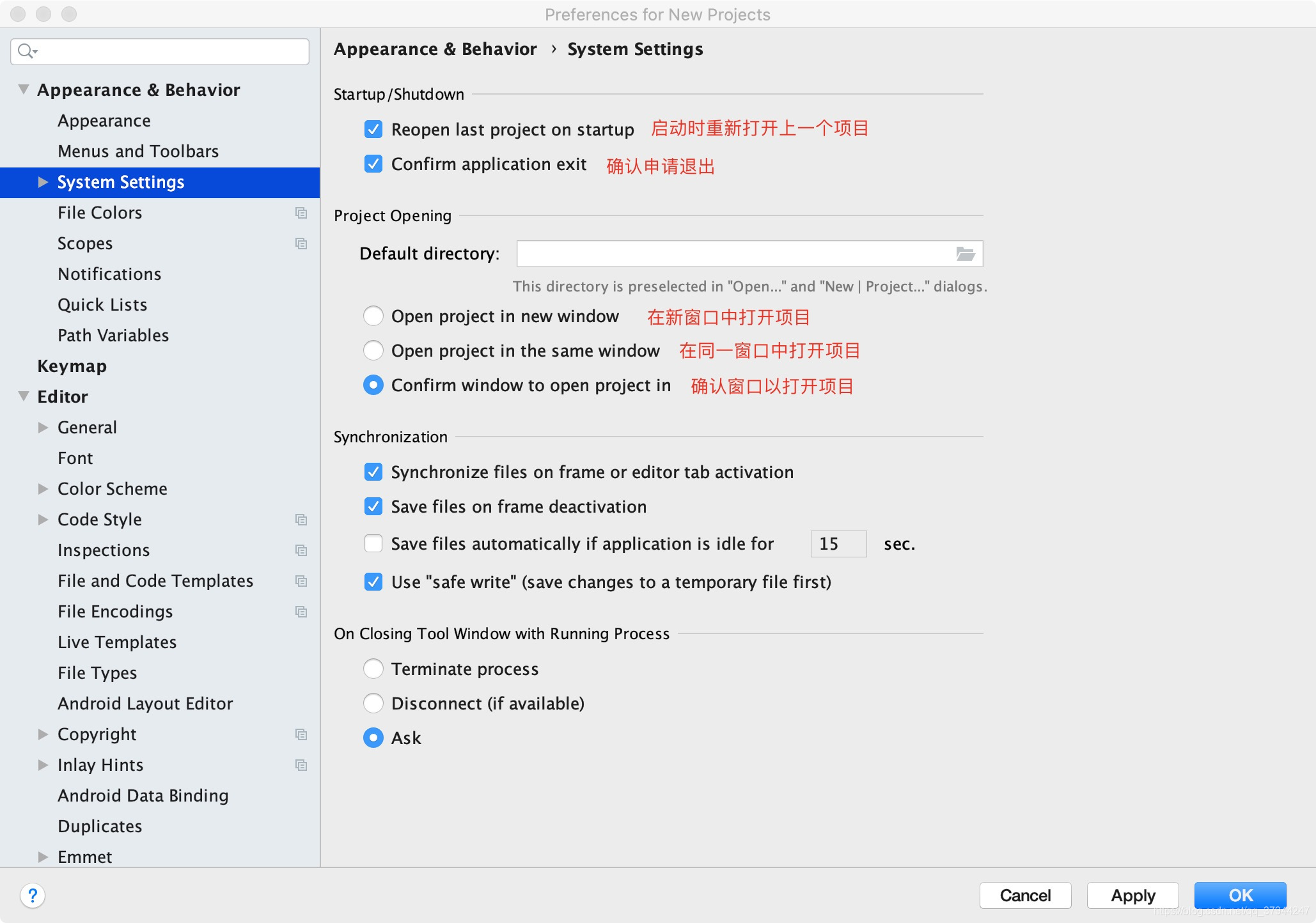Click the project-level icon beside File and Code Templates

pyautogui.click(x=301, y=581)
